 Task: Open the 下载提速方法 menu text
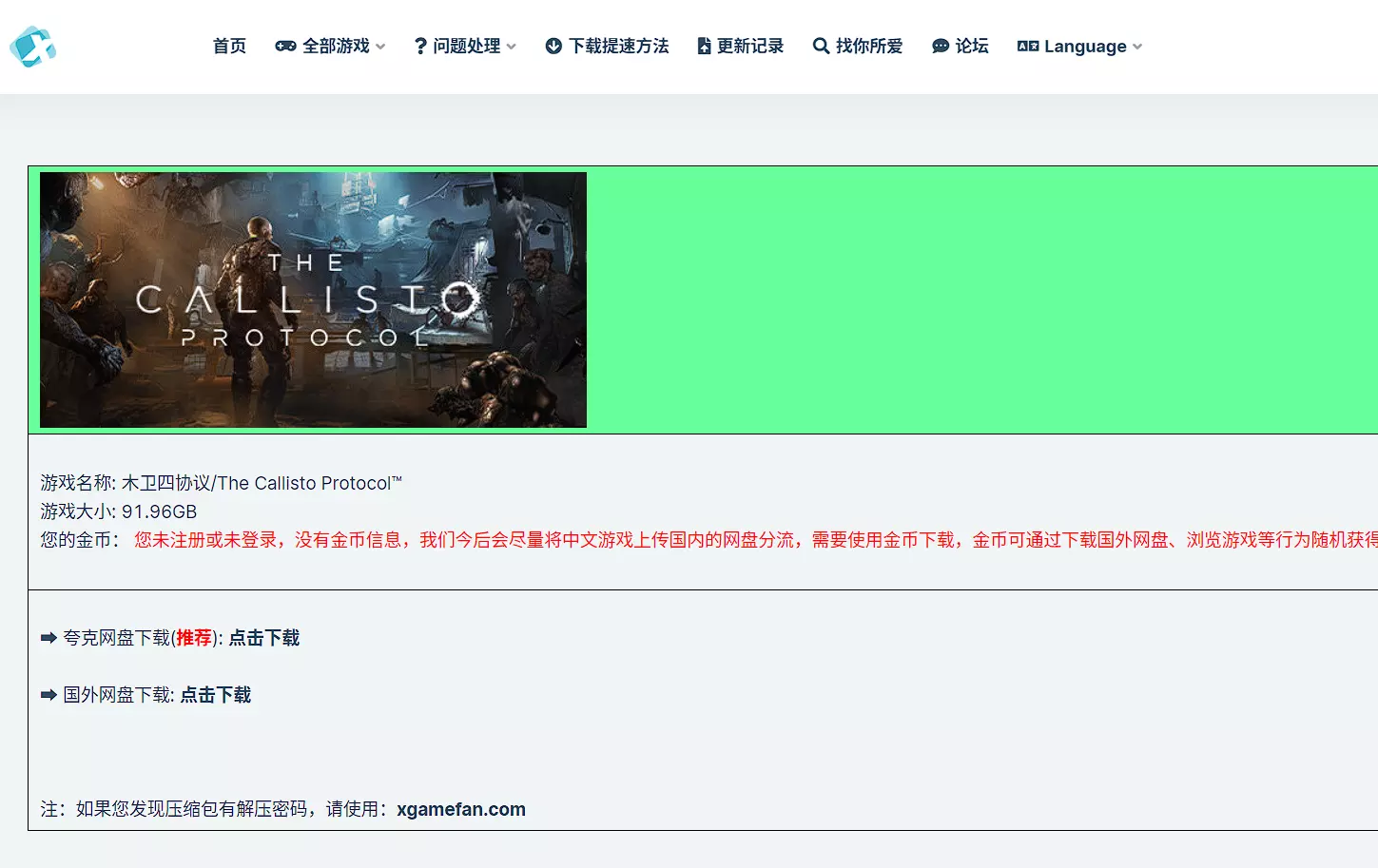tap(619, 47)
